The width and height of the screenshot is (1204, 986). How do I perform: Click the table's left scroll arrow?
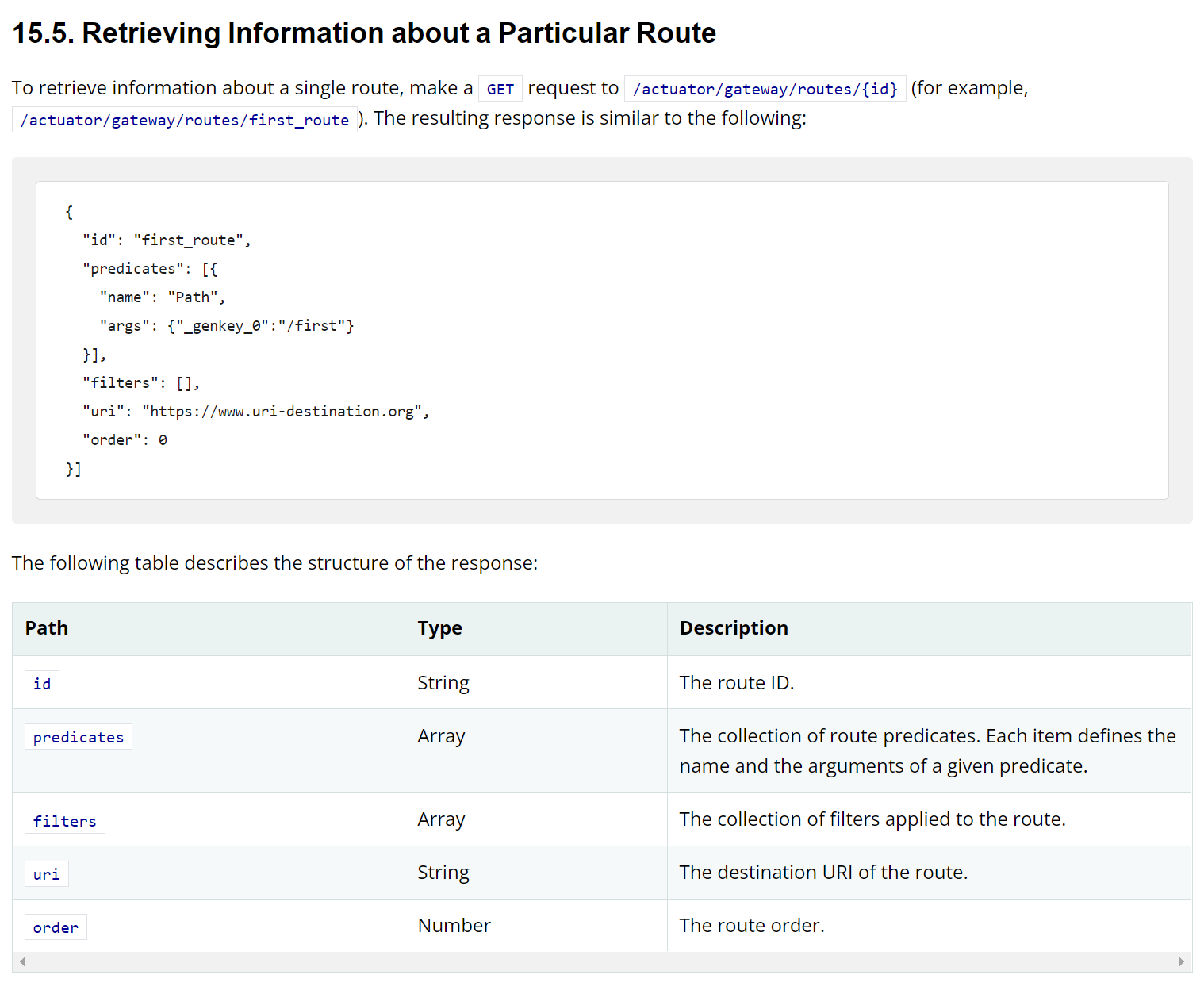click(x=22, y=961)
